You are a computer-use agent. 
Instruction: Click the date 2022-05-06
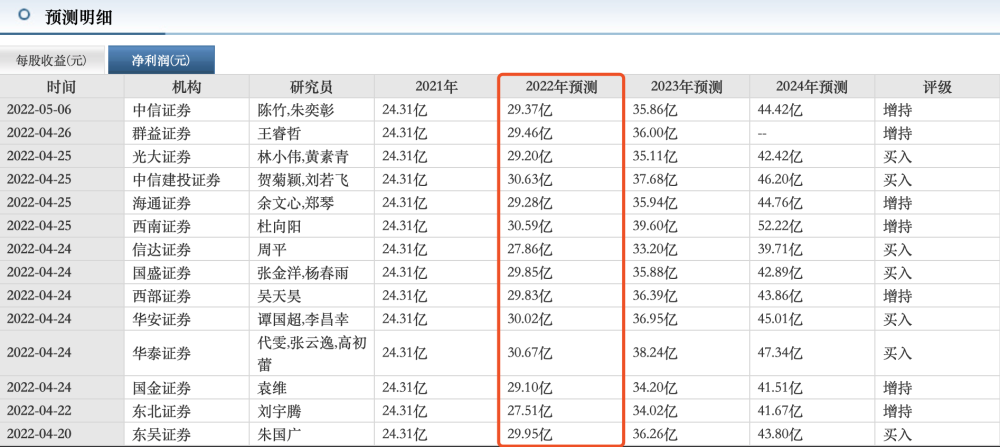pos(39,110)
